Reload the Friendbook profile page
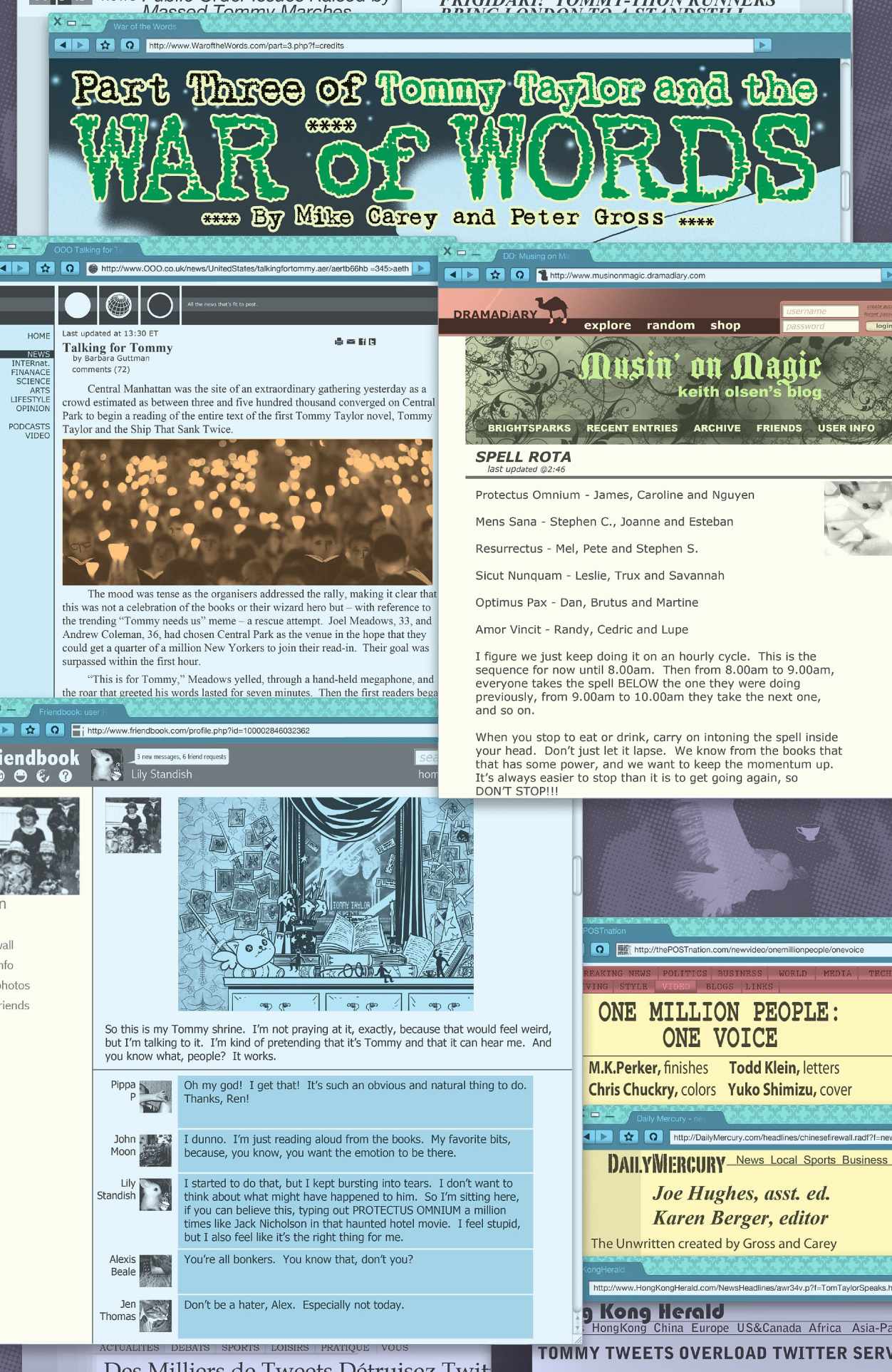Viewport: 892px width, 1372px height. [x=54, y=731]
